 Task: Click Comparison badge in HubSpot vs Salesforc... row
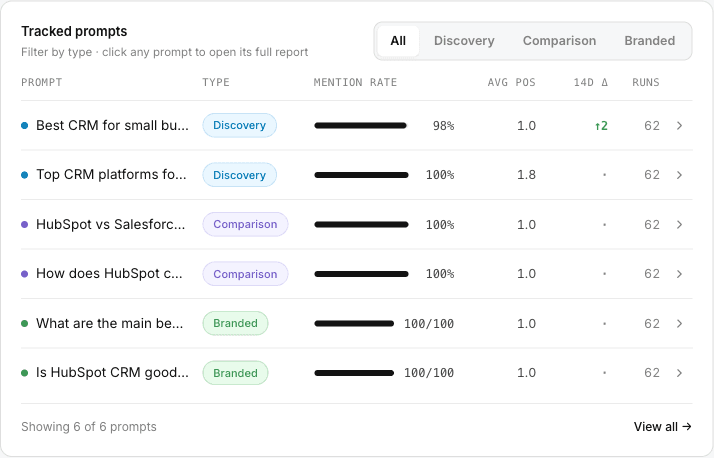245,224
